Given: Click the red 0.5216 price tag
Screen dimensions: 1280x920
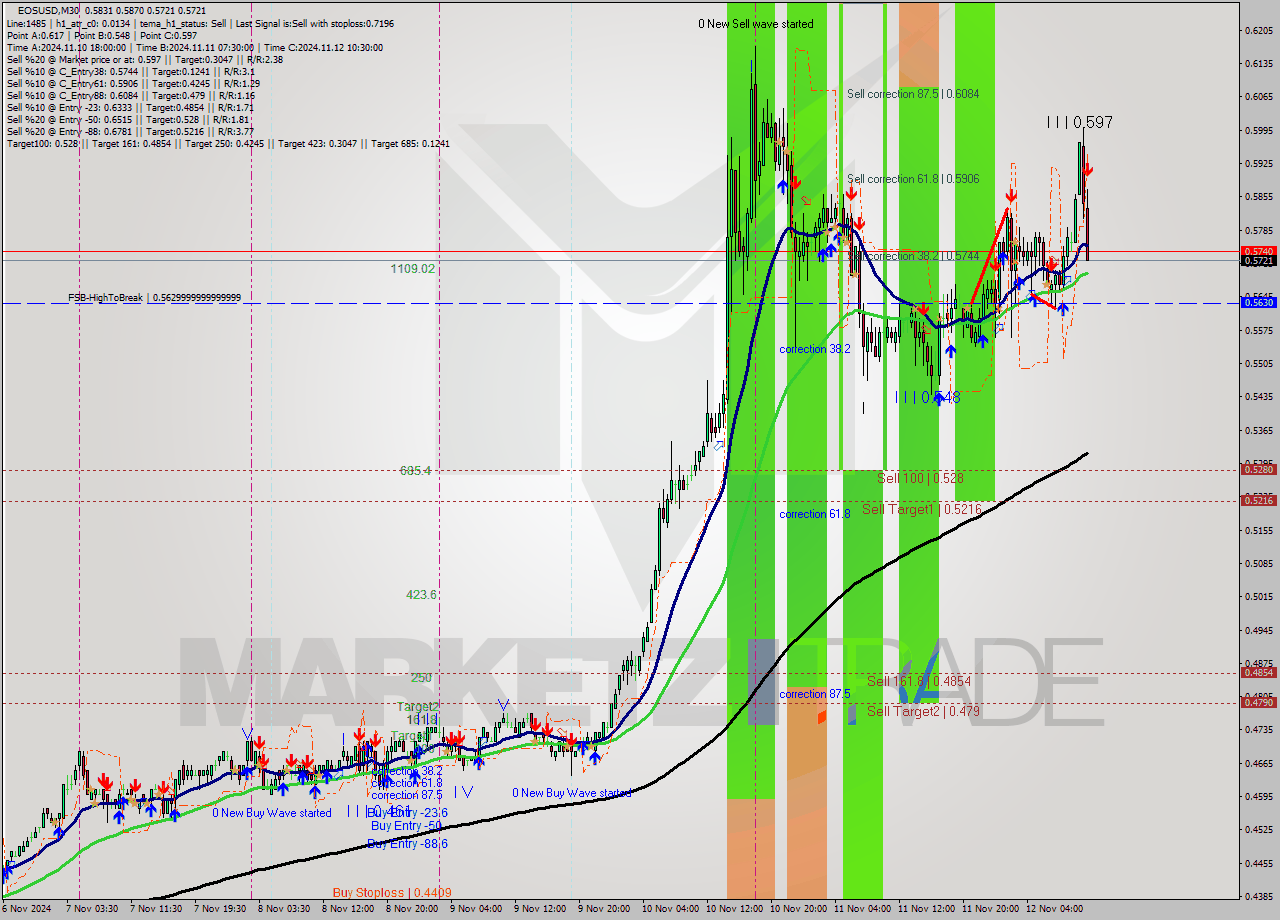Looking at the screenshot, I should pos(1258,500).
